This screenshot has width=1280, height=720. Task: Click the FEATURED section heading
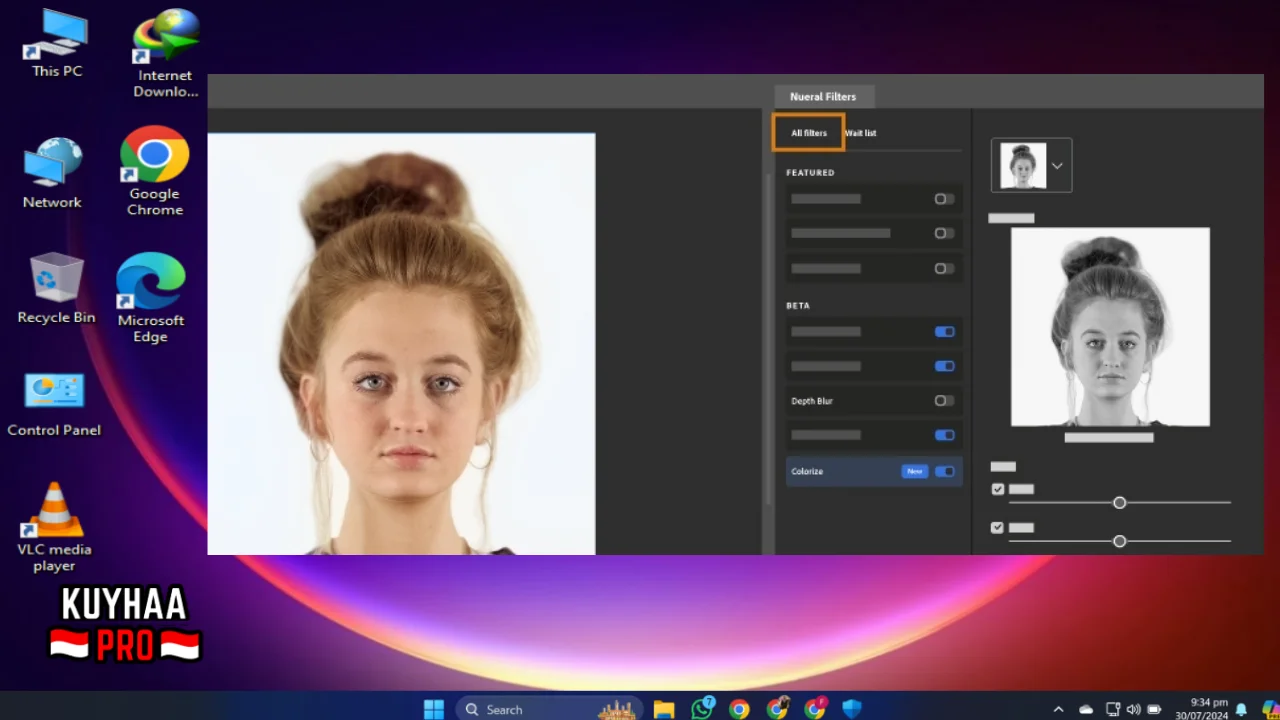tap(810, 173)
